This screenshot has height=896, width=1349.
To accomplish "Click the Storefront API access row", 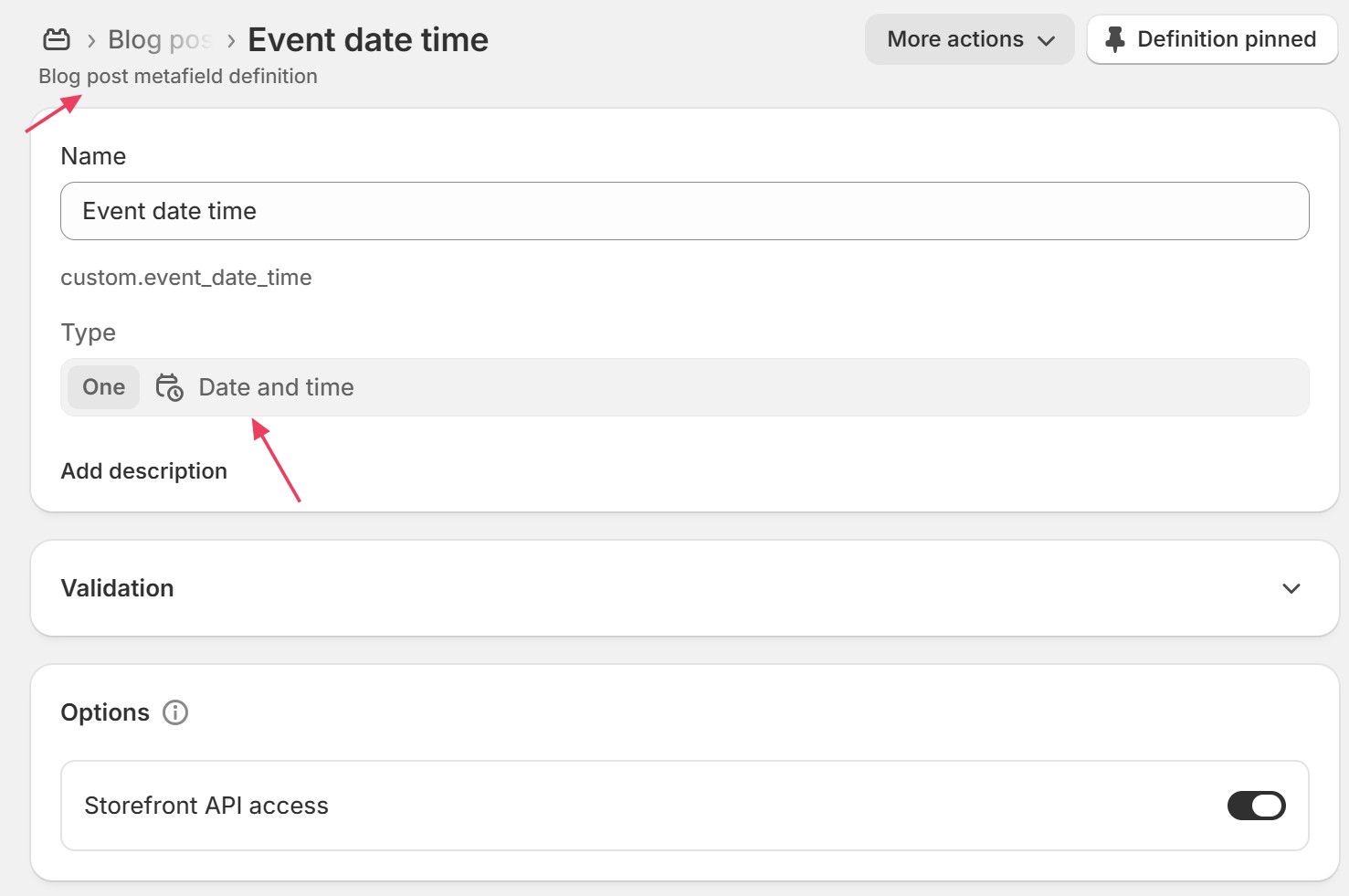I will pyautogui.click(x=684, y=806).
